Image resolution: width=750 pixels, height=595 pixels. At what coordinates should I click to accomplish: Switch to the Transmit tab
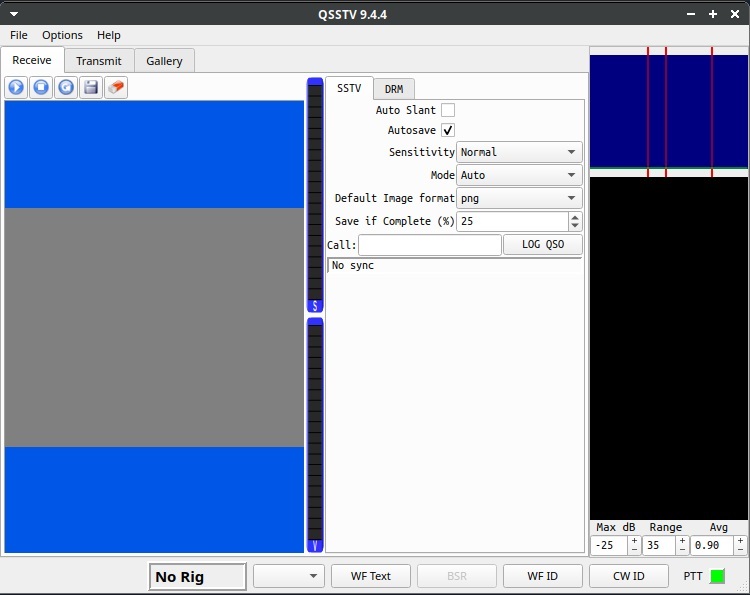(x=99, y=61)
